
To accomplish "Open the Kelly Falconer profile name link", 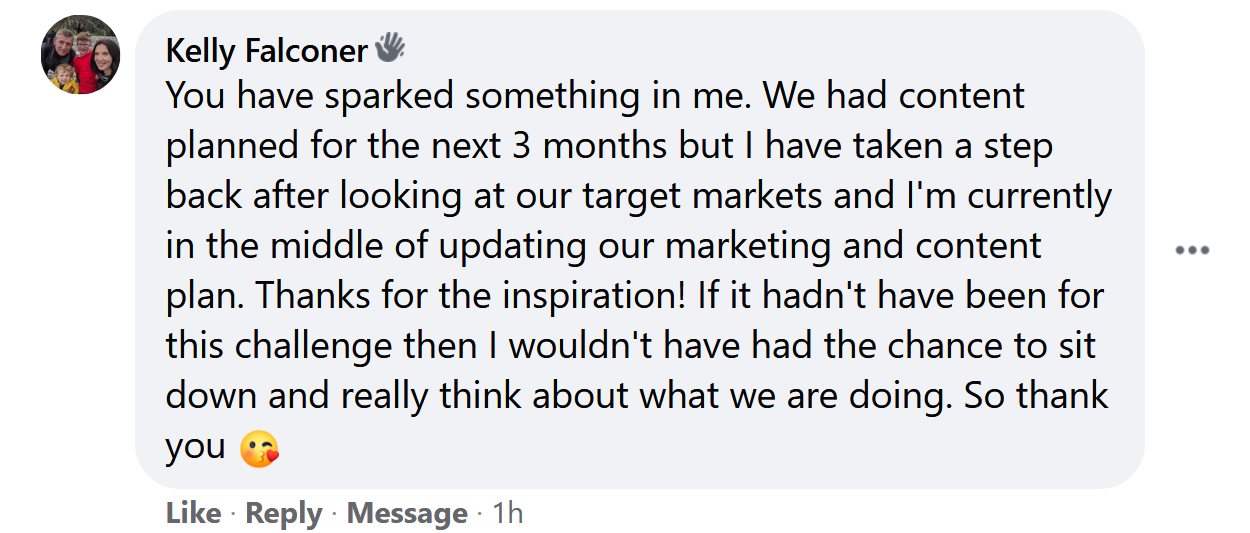I will (266, 49).
